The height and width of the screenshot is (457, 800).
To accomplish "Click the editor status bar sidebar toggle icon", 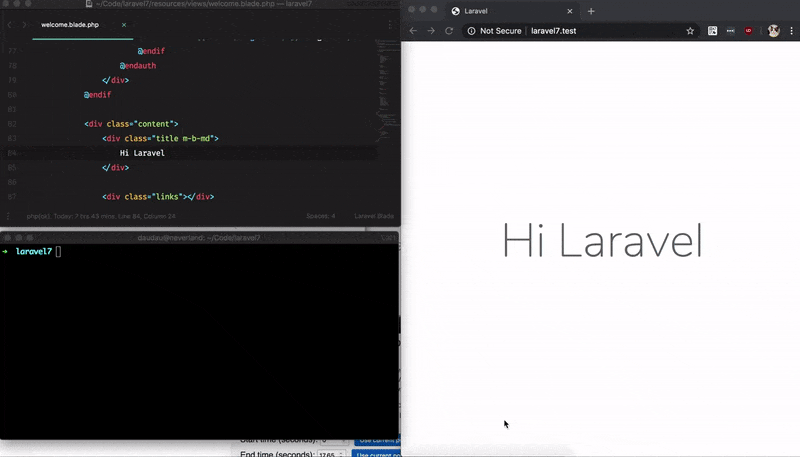I will 8,216.
